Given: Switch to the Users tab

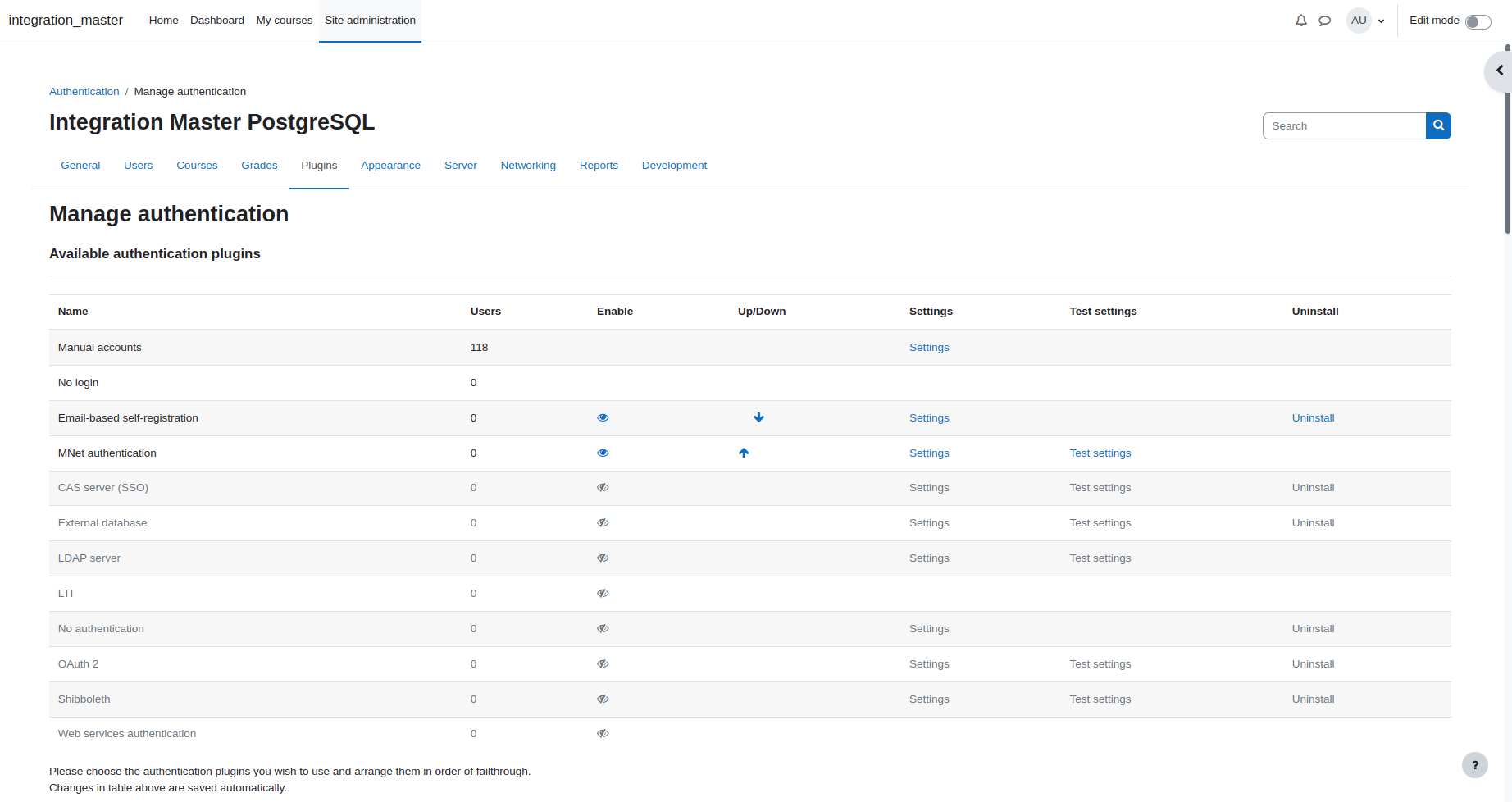Looking at the screenshot, I should pyautogui.click(x=139, y=166).
